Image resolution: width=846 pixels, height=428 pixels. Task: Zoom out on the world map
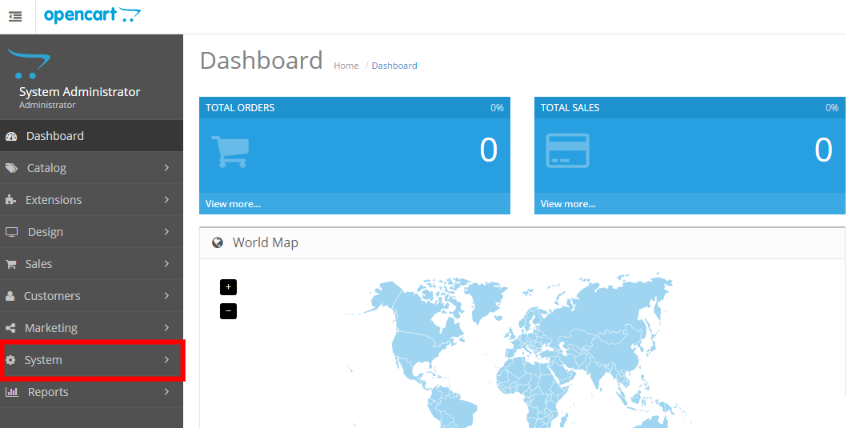coord(228,311)
